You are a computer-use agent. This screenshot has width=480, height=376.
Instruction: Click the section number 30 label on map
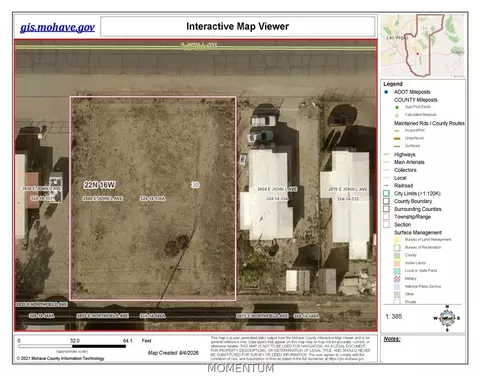[x=195, y=185]
